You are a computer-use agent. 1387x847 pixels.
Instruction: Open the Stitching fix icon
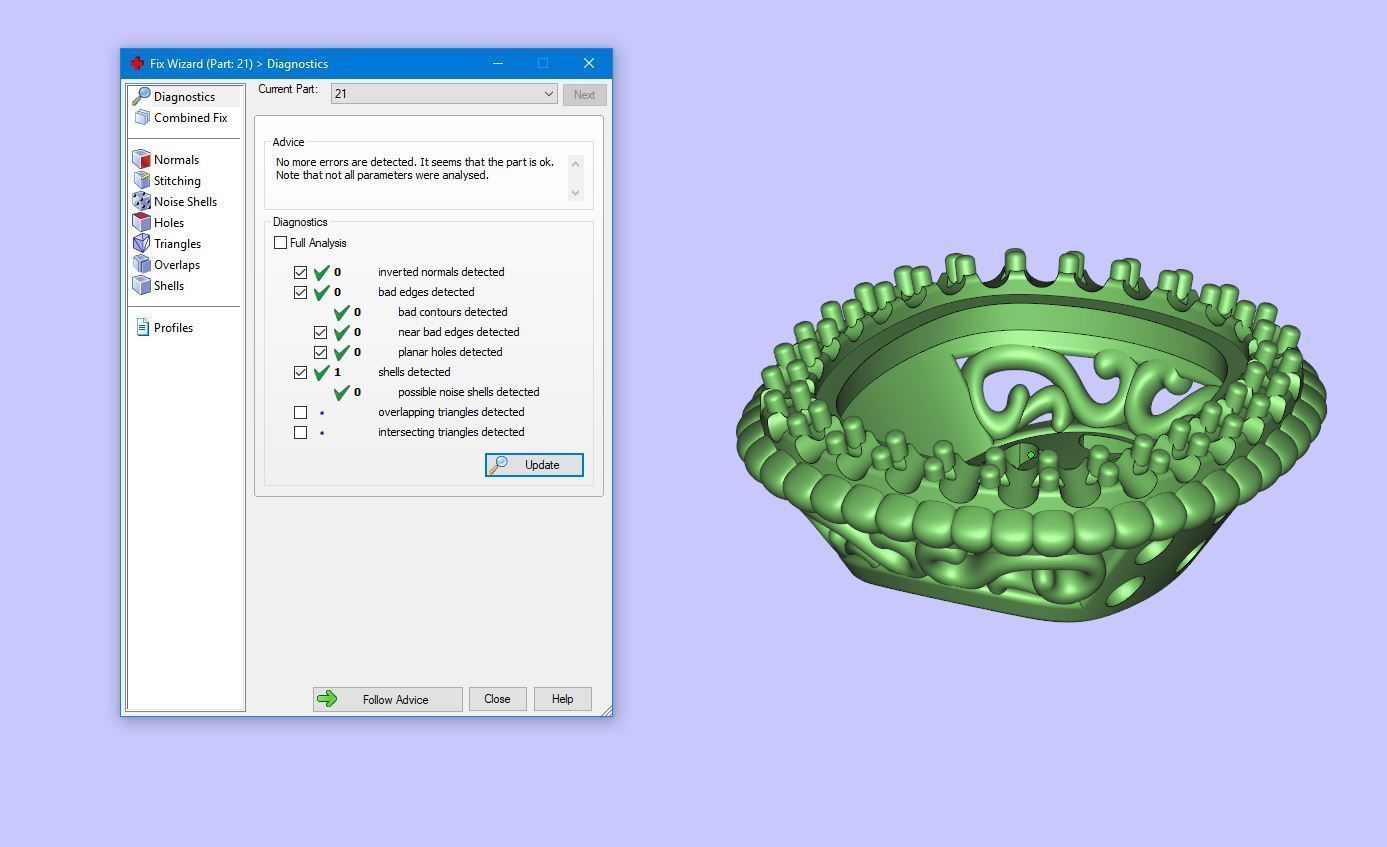pos(142,181)
